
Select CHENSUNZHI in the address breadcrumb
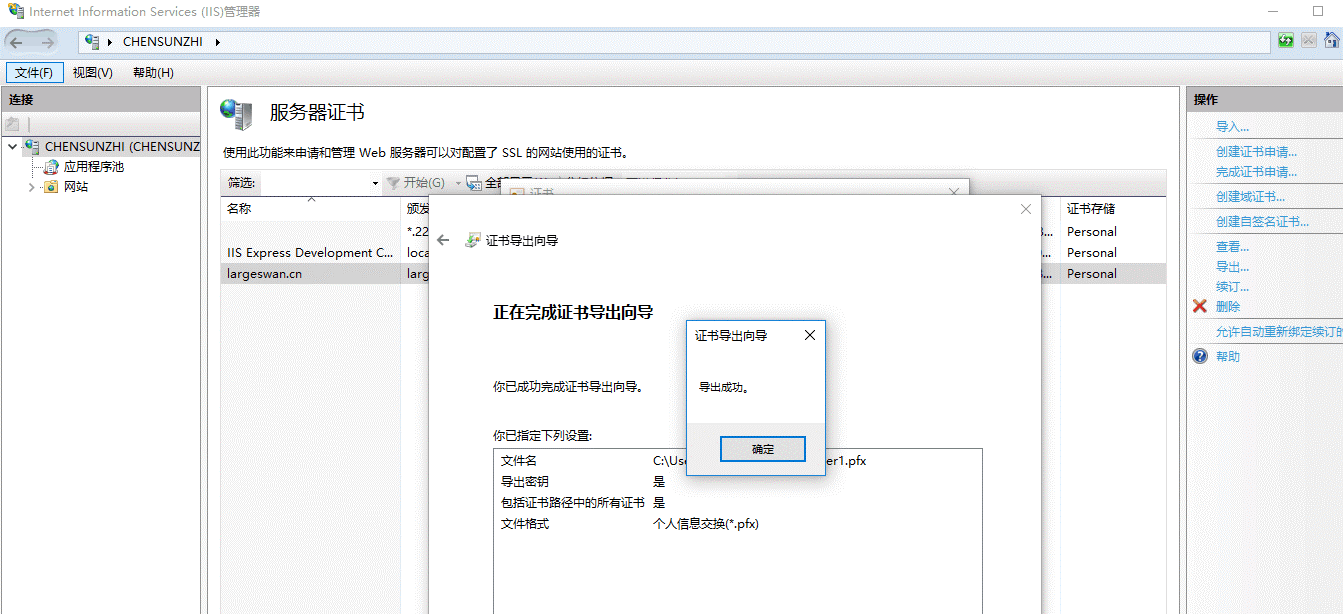click(164, 42)
